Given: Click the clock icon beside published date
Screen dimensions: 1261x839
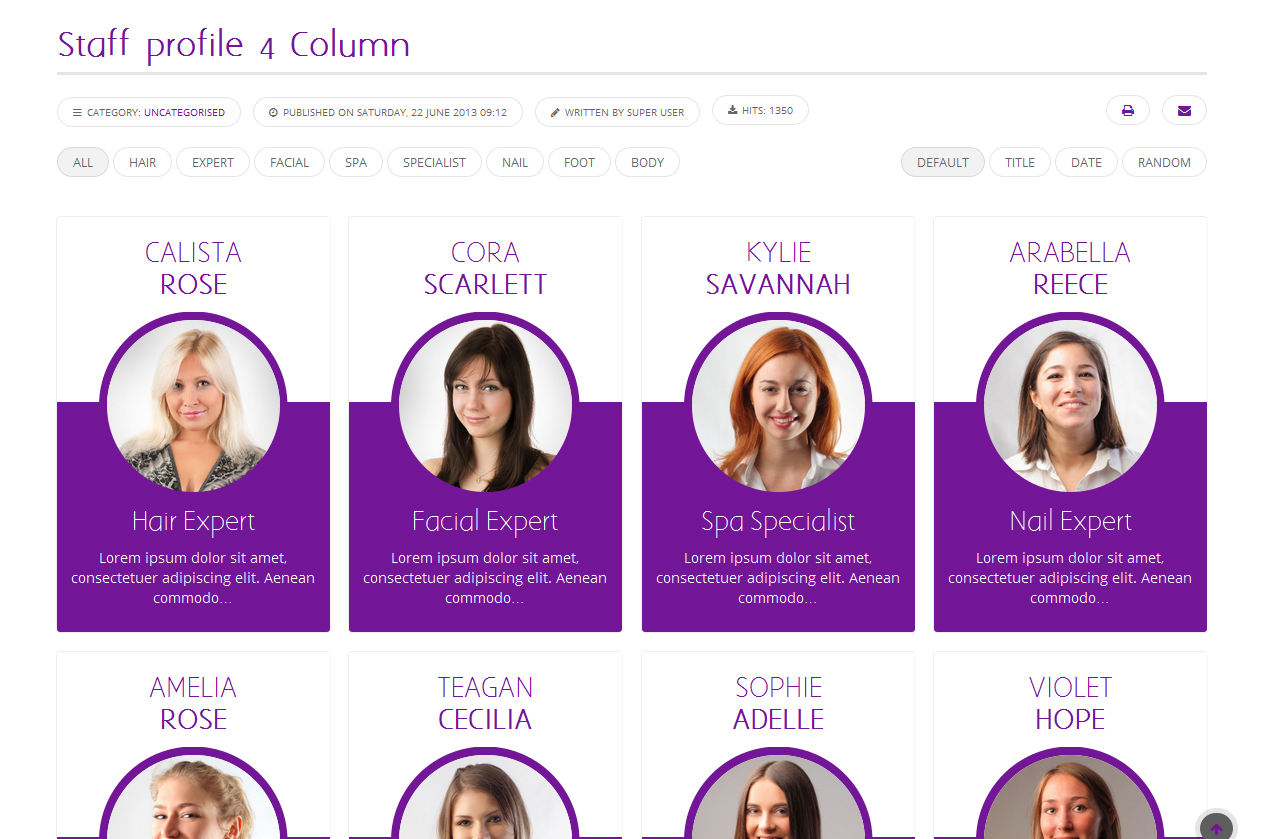Looking at the screenshot, I should (x=273, y=113).
